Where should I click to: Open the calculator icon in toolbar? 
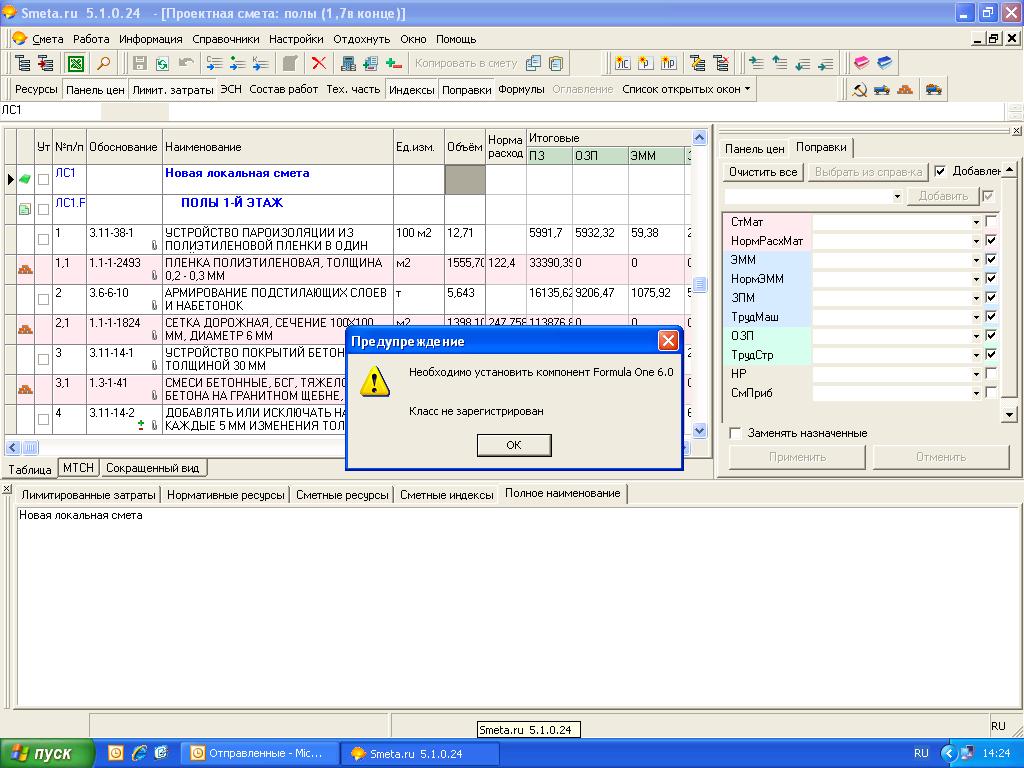(x=348, y=63)
